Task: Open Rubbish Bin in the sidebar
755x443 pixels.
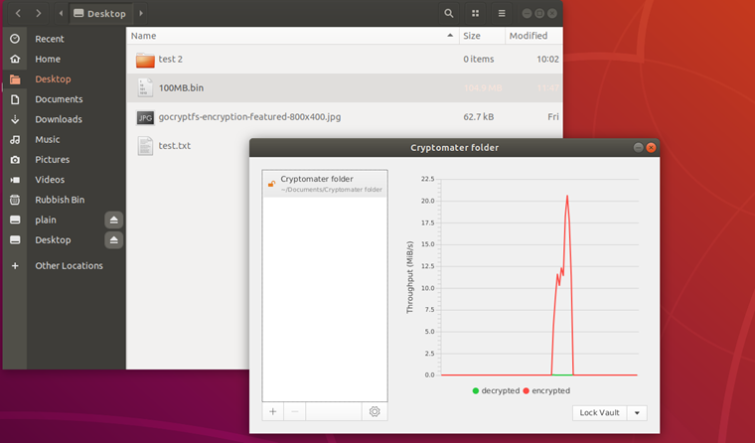Action: (64, 200)
